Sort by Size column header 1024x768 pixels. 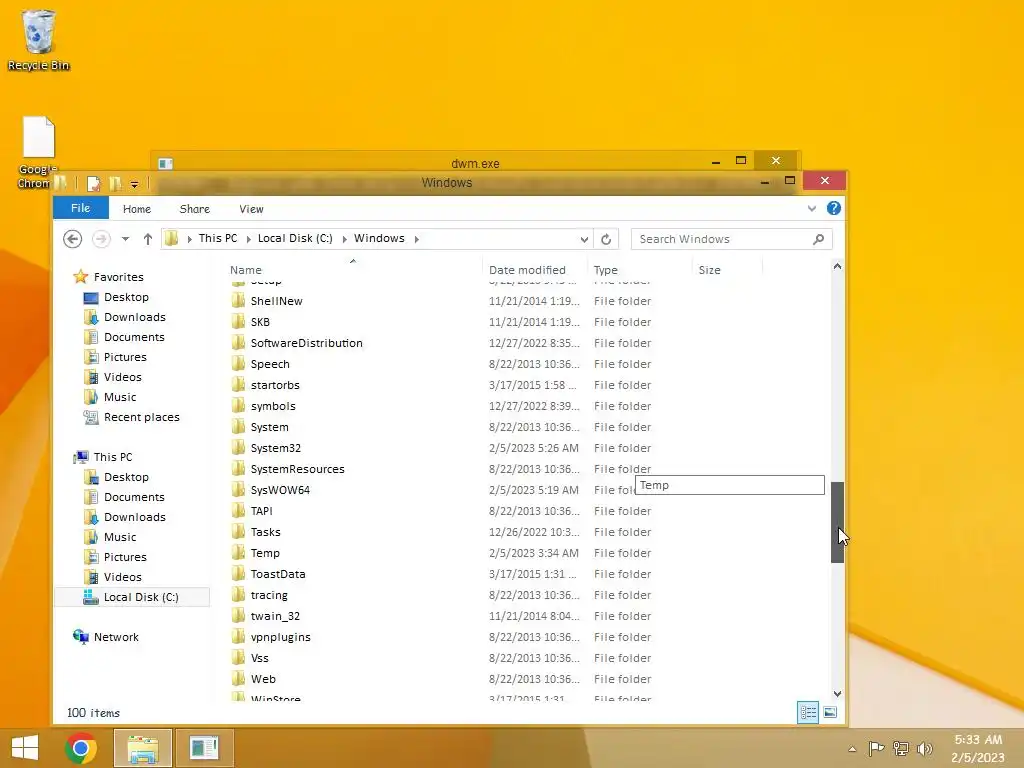point(727,270)
